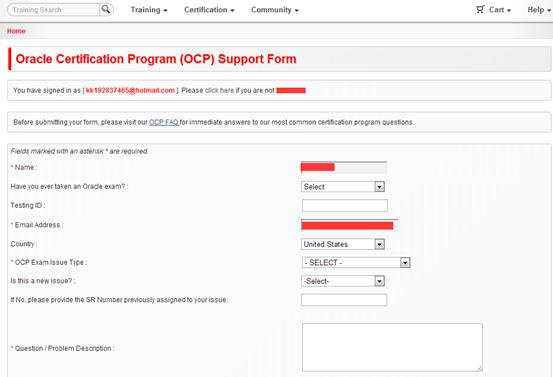Viewport: 553px width, 377px height.
Task: Open the shopping Cart icon
Action: coord(480,10)
